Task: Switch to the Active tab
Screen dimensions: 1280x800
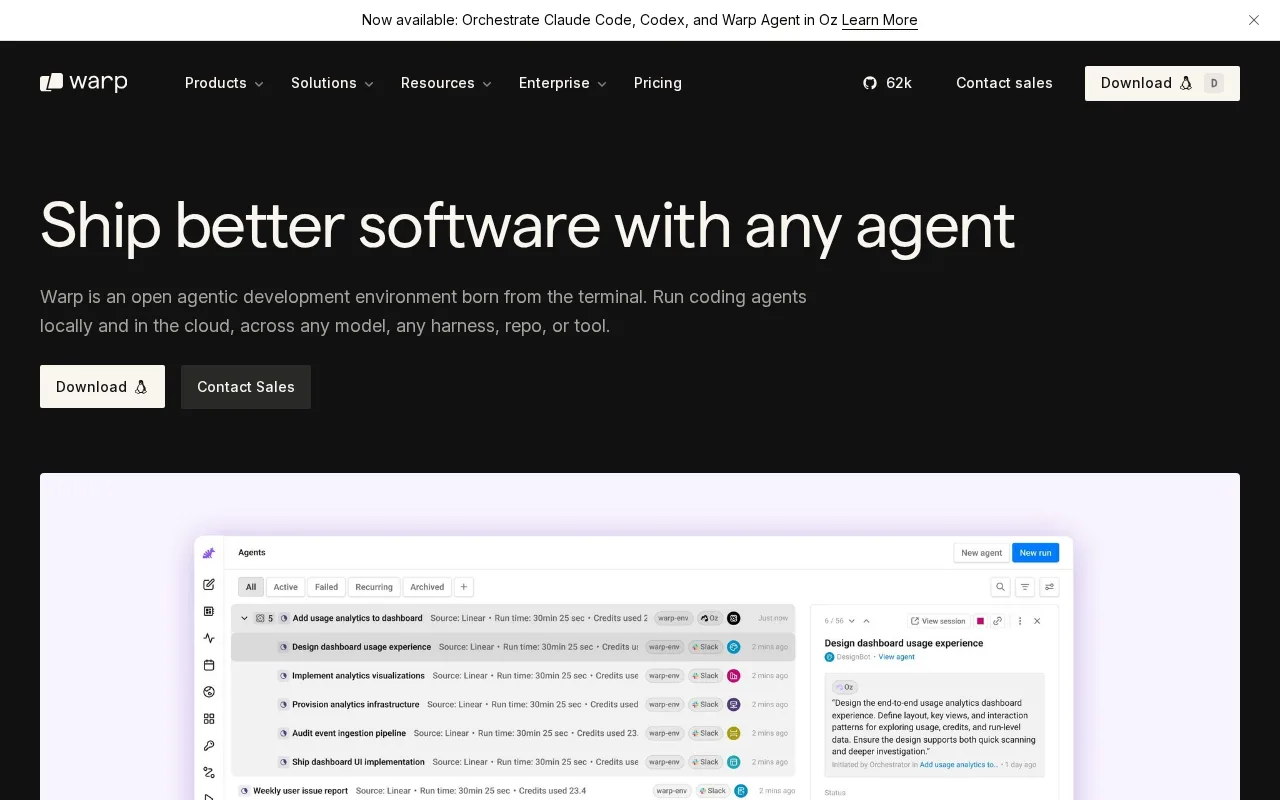Action: point(286,587)
